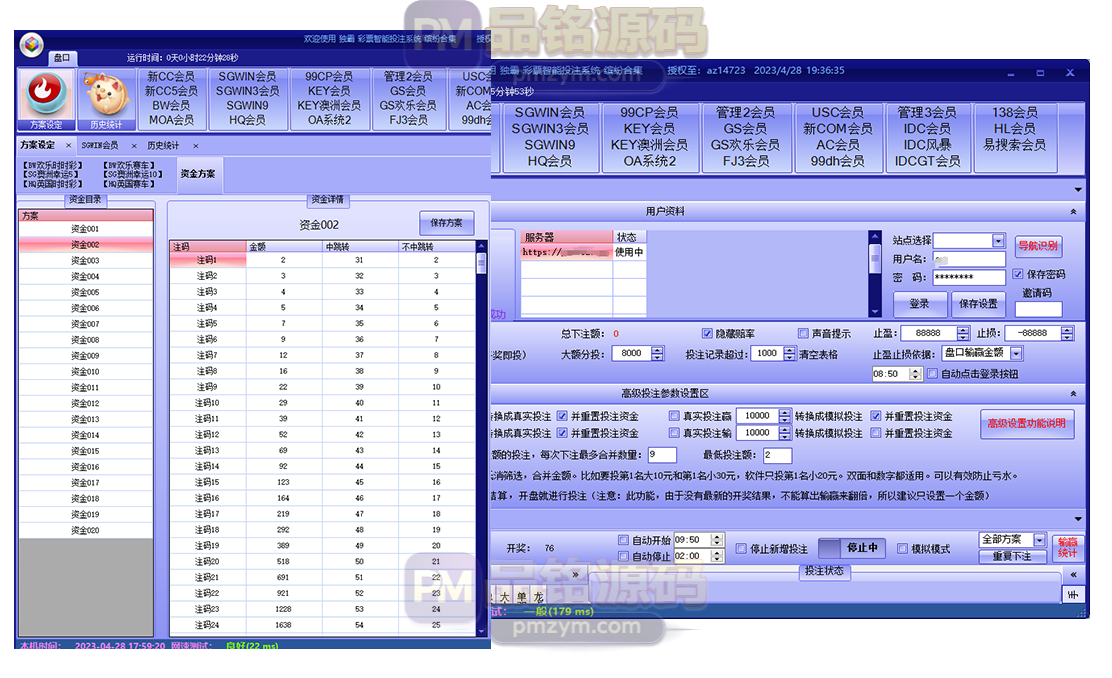The image size is (1112, 678).
Task: Enable the 自动开始 checkbox
Action: pos(623,540)
